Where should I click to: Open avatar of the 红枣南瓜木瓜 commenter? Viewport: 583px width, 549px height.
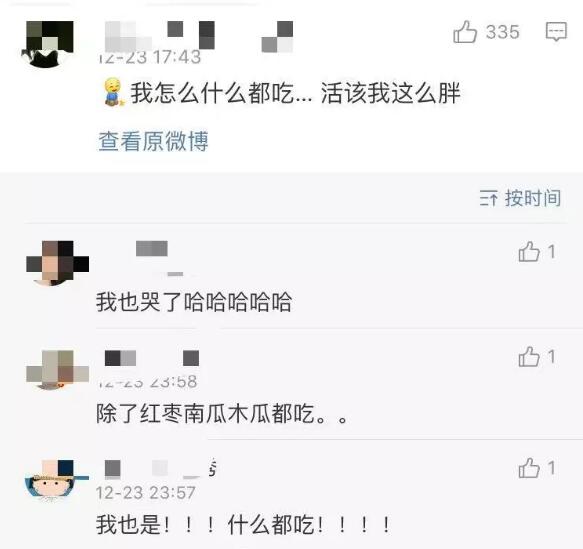57,370
